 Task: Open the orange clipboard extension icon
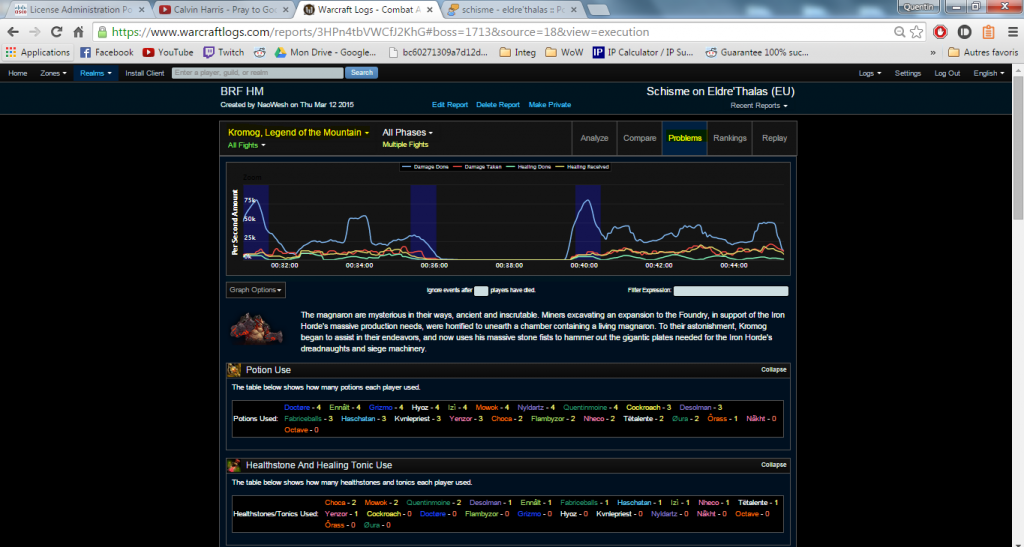[989, 32]
